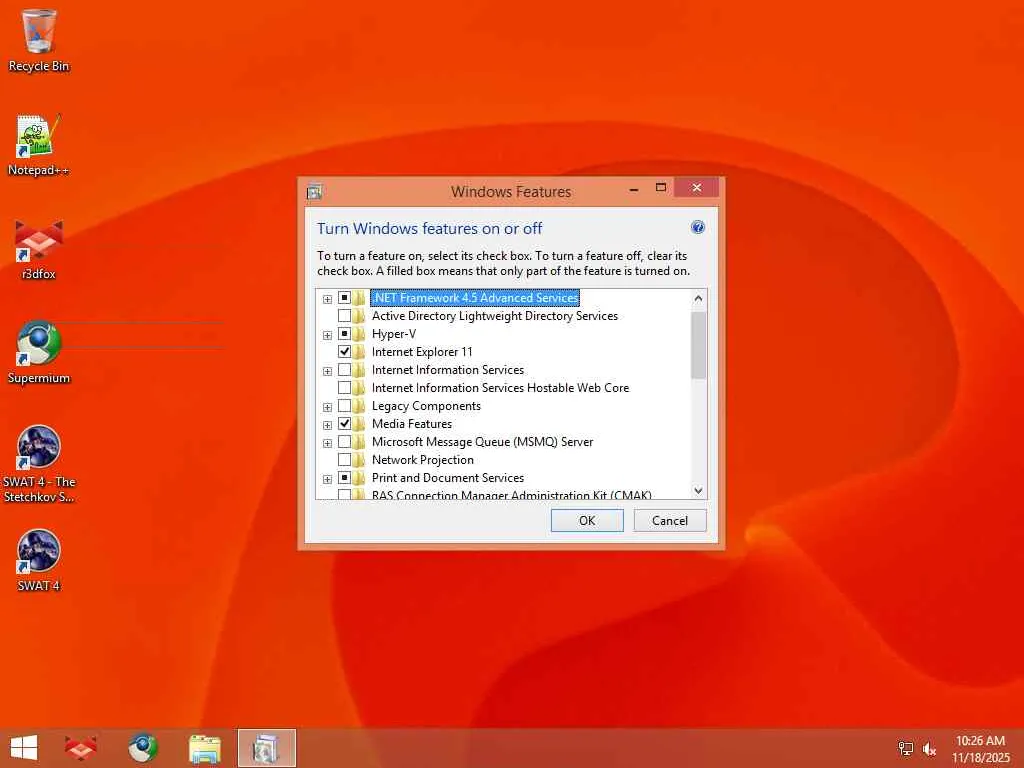This screenshot has height=768, width=1024.
Task: Select the SWAT 4 desktop shortcut
Action: point(39,560)
